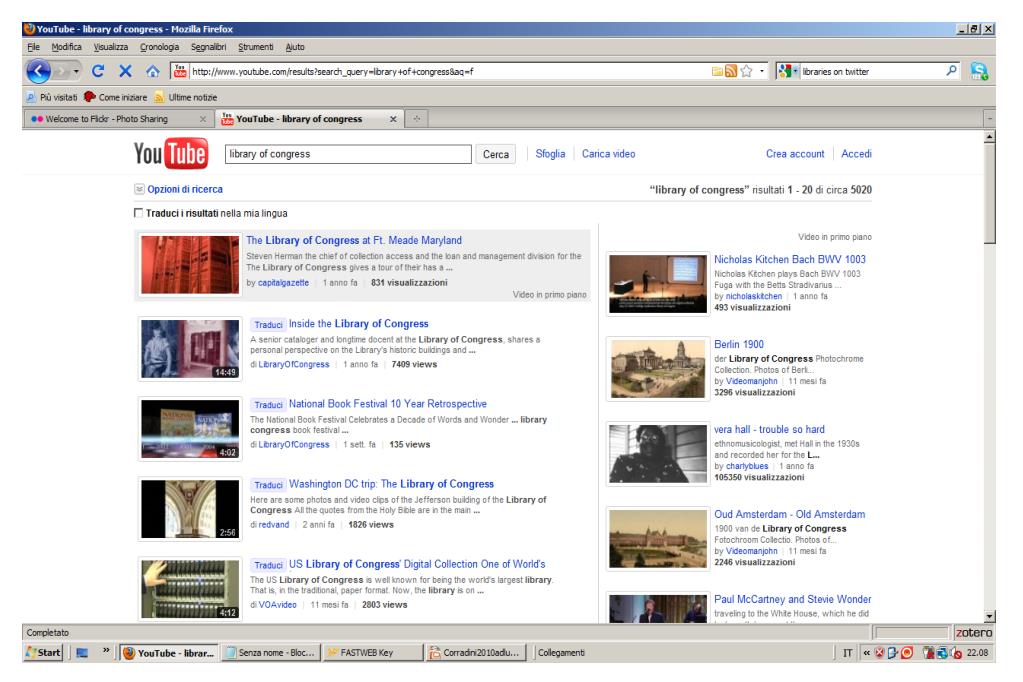Open a new tab with the plus button
This screenshot has width=1023, height=682.
416,119
